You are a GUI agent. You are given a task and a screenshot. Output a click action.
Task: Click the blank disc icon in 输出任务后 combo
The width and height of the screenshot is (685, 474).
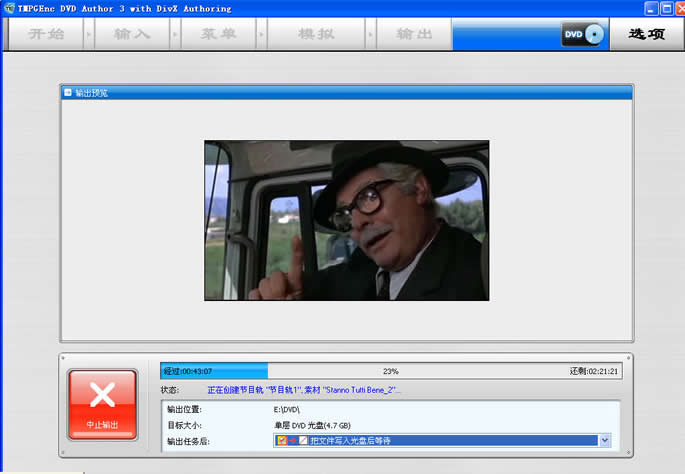tap(303, 440)
